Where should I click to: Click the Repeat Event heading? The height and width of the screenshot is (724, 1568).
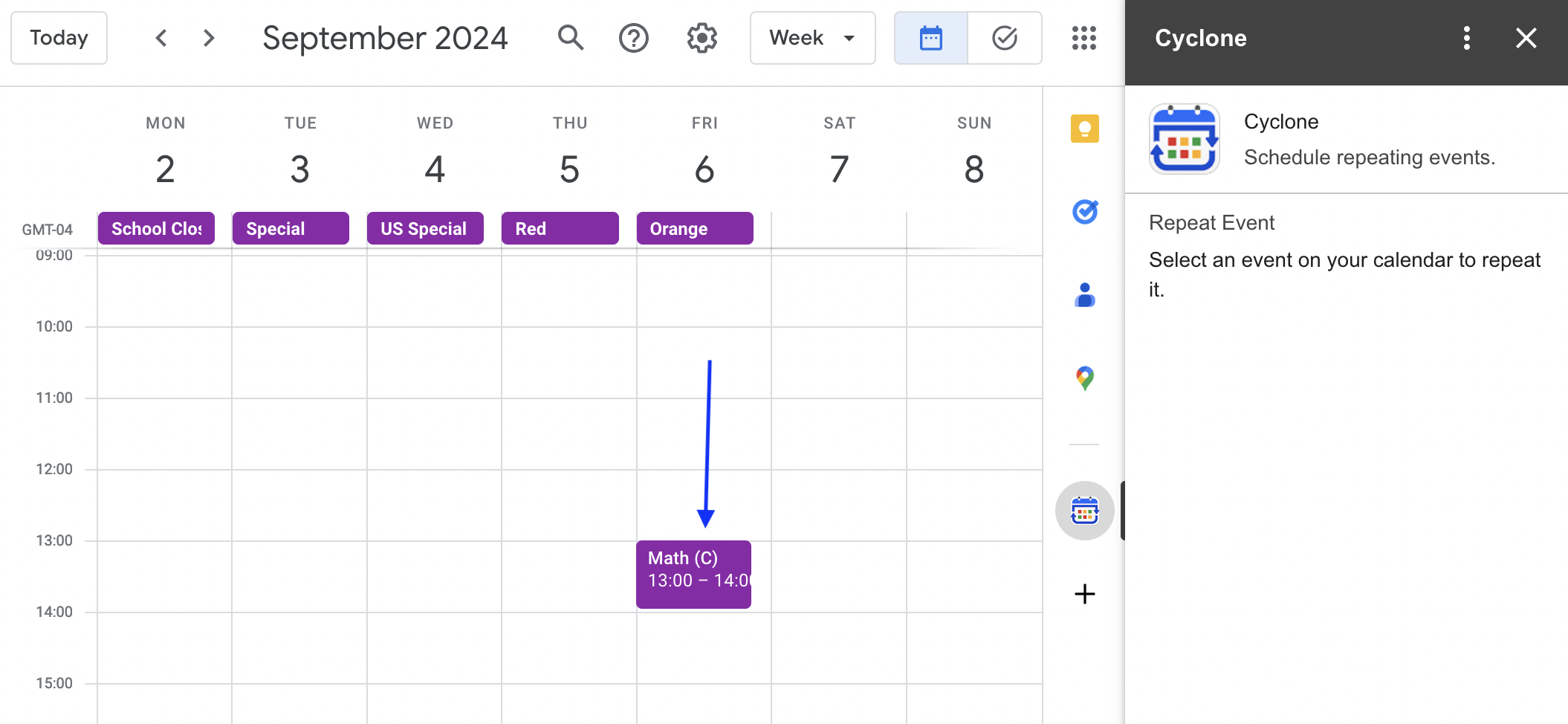click(x=1211, y=223)
